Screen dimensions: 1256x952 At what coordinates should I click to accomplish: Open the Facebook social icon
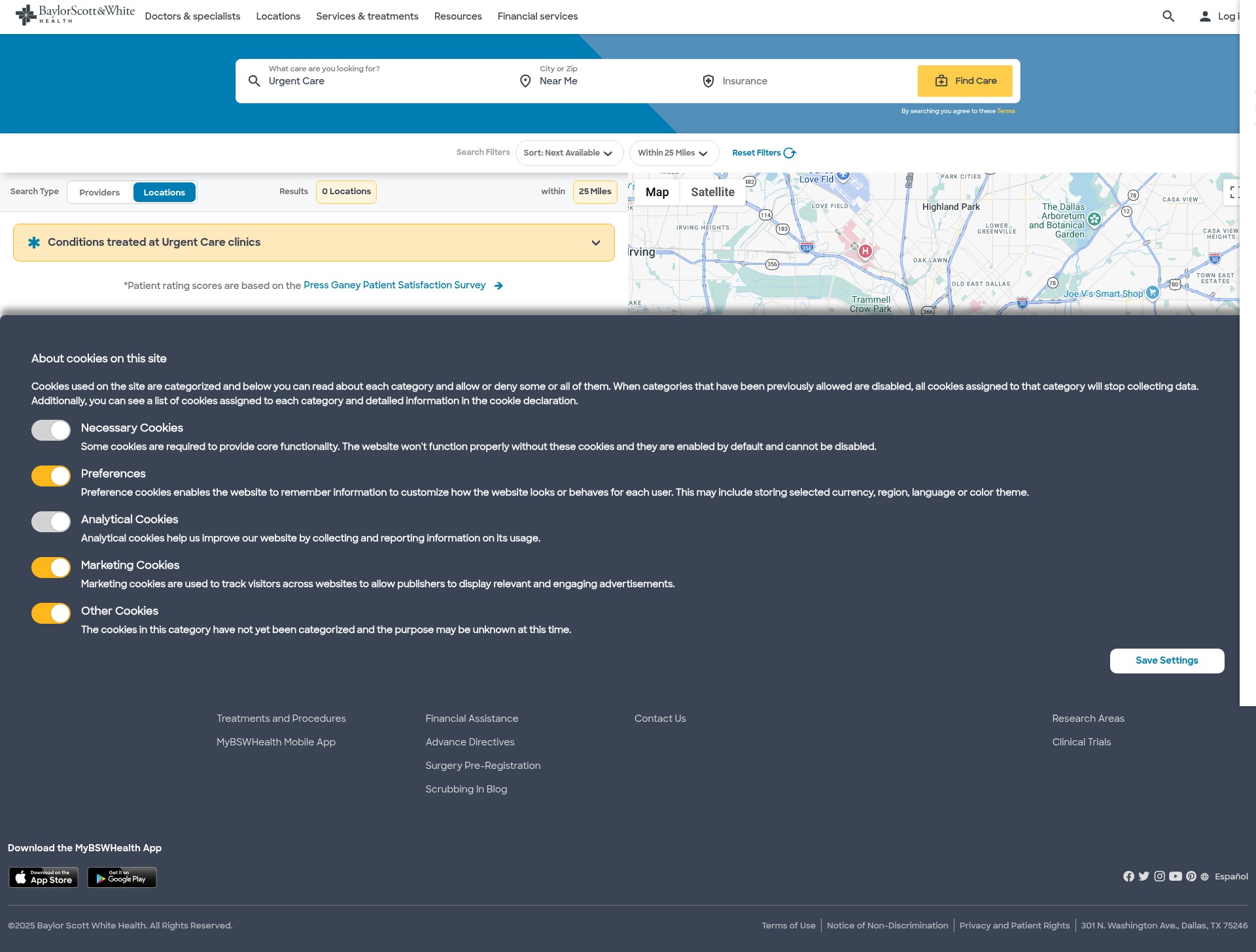coord(1128,877)
